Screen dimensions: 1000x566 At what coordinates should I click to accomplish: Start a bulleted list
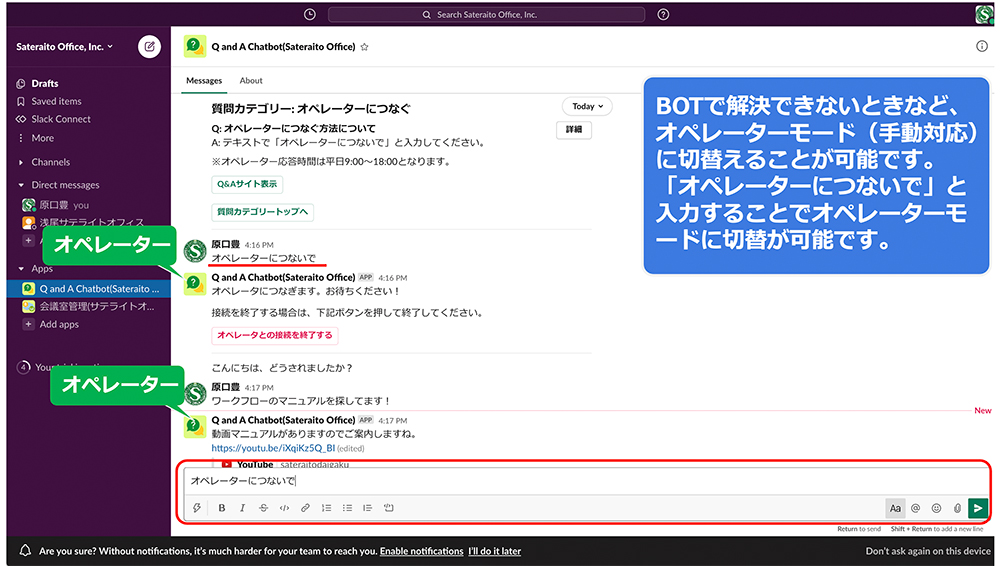click(347, 508)
